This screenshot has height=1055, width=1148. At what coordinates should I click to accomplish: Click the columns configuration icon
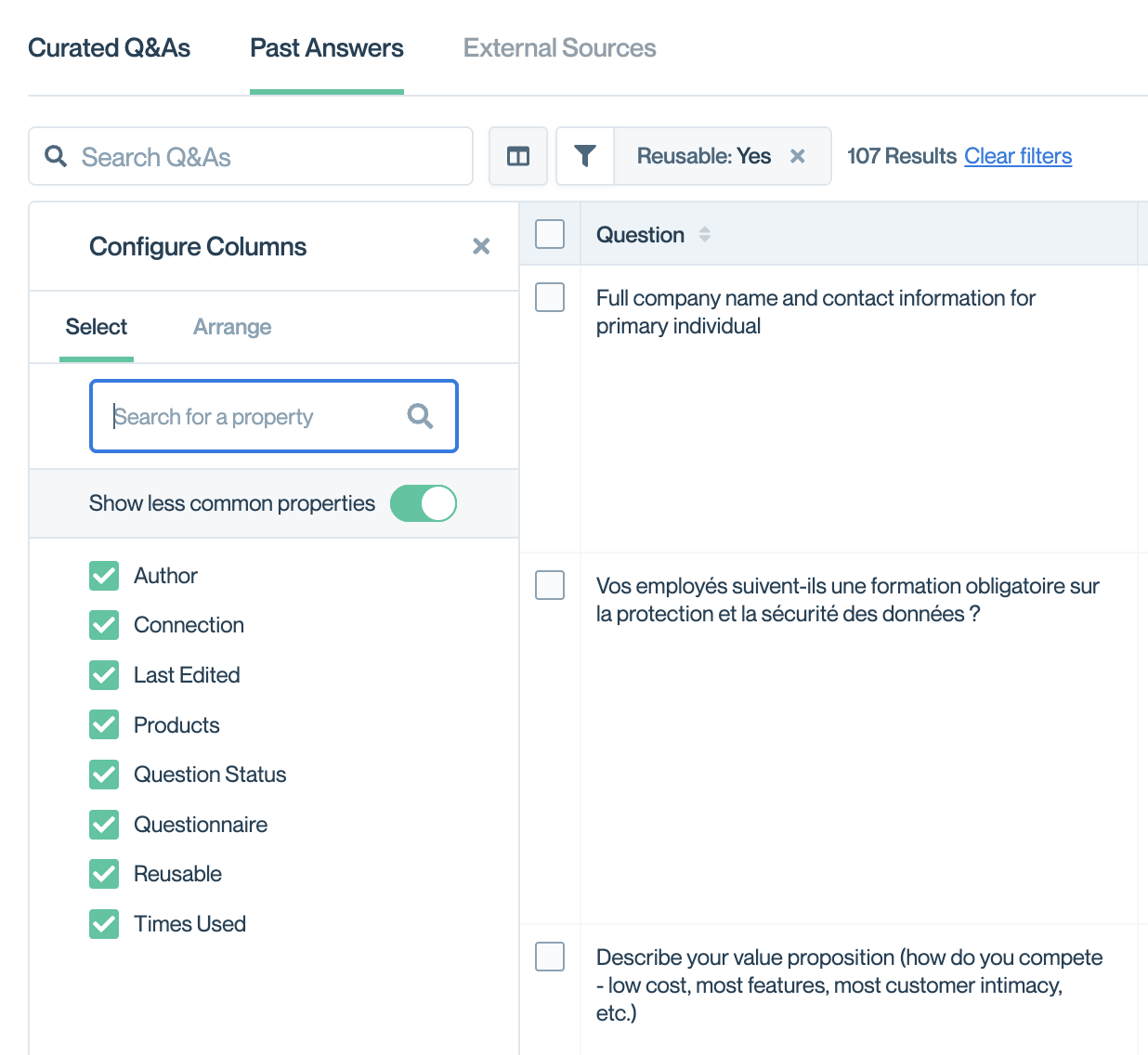point(518,156)
